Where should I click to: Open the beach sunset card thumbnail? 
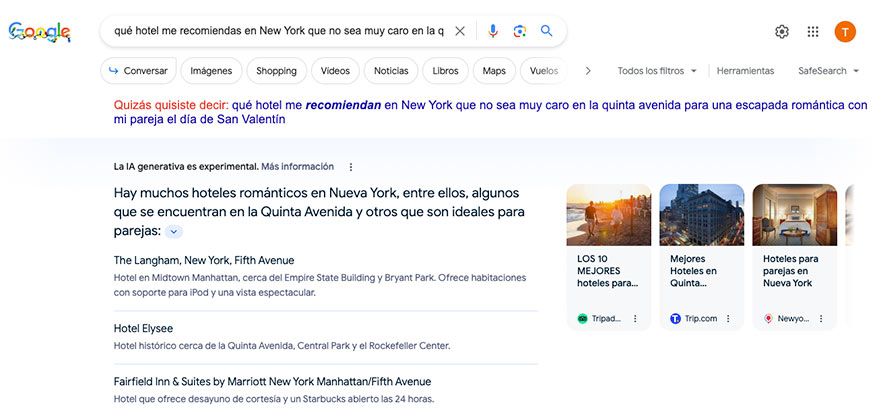pos(609,215)
